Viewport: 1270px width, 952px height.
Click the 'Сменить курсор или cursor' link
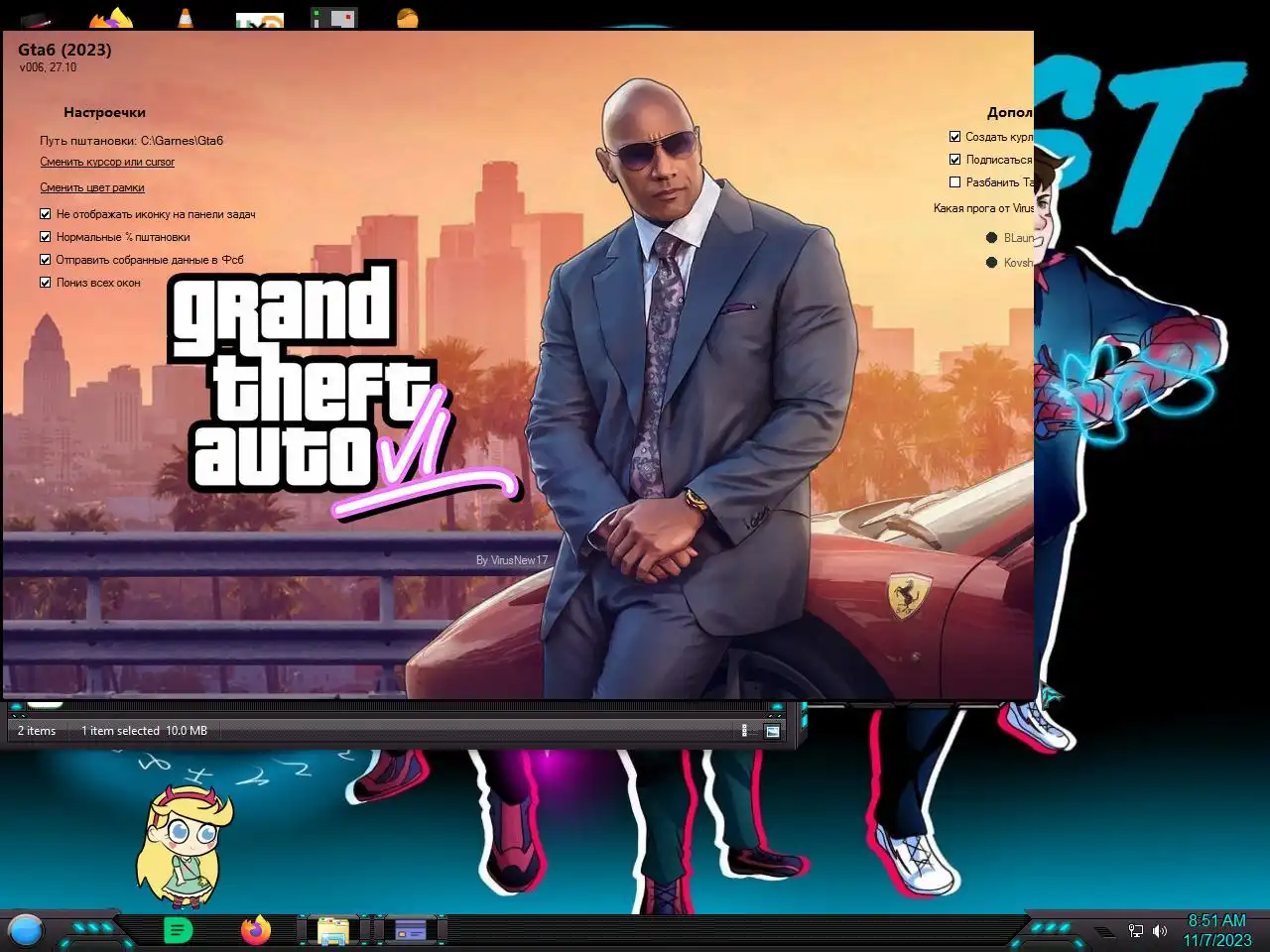click(x=107, y=162)
